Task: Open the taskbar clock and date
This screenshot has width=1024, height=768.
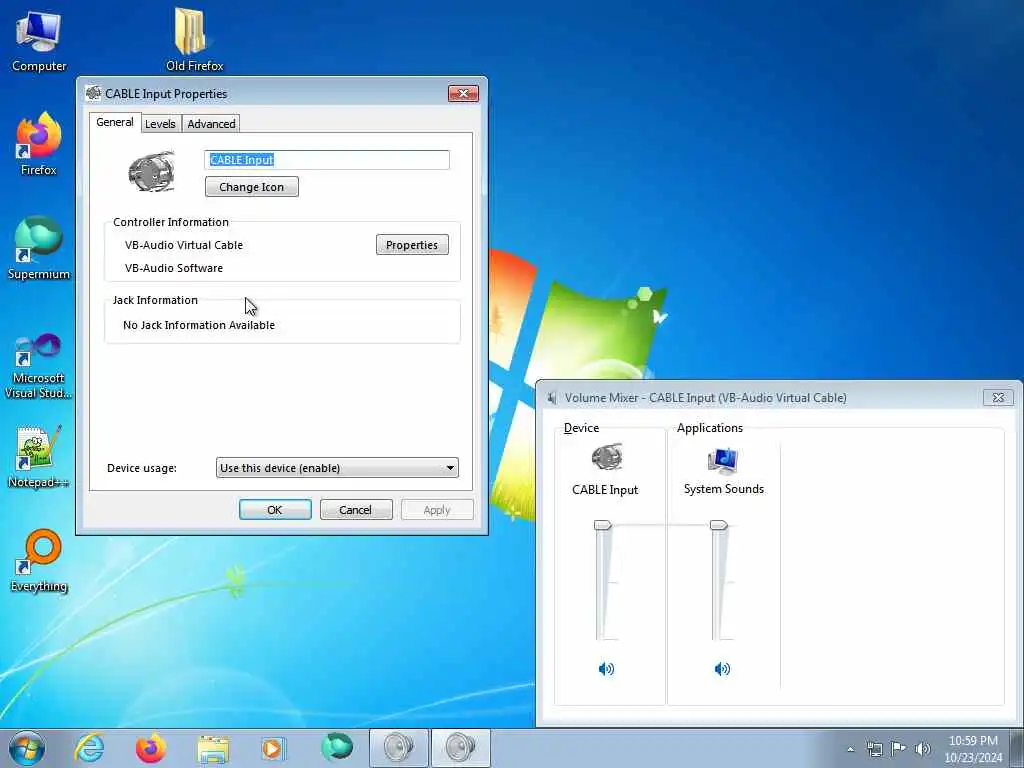Action: [973, 749]
